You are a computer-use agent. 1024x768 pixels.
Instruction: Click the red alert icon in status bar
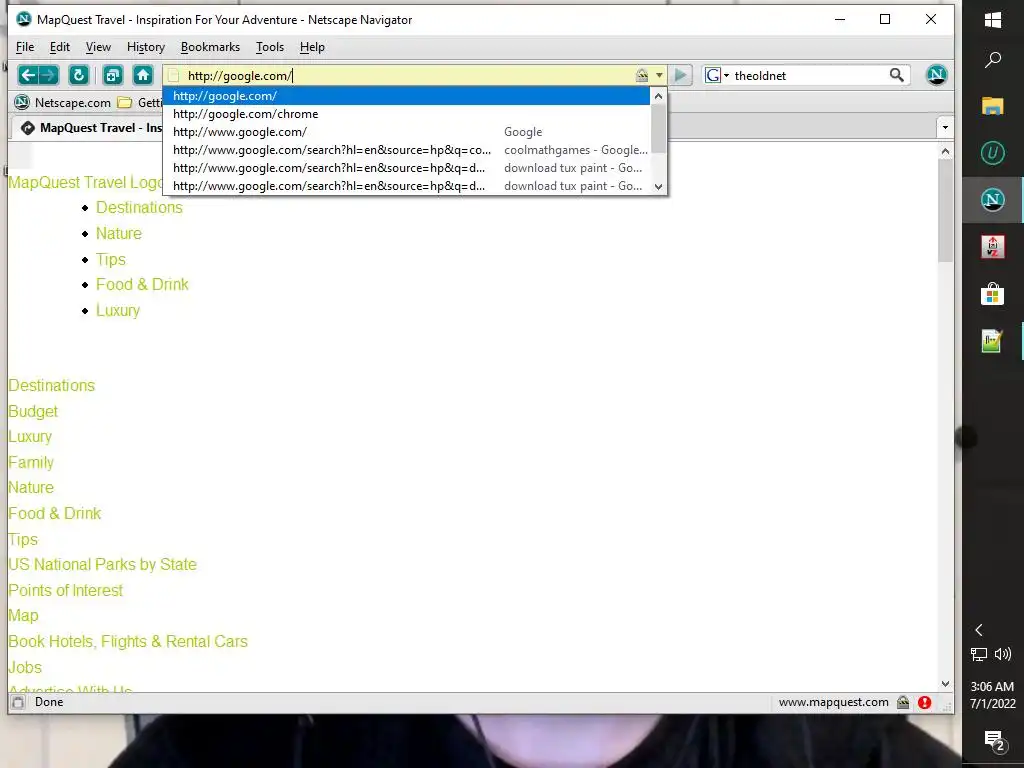924,702
